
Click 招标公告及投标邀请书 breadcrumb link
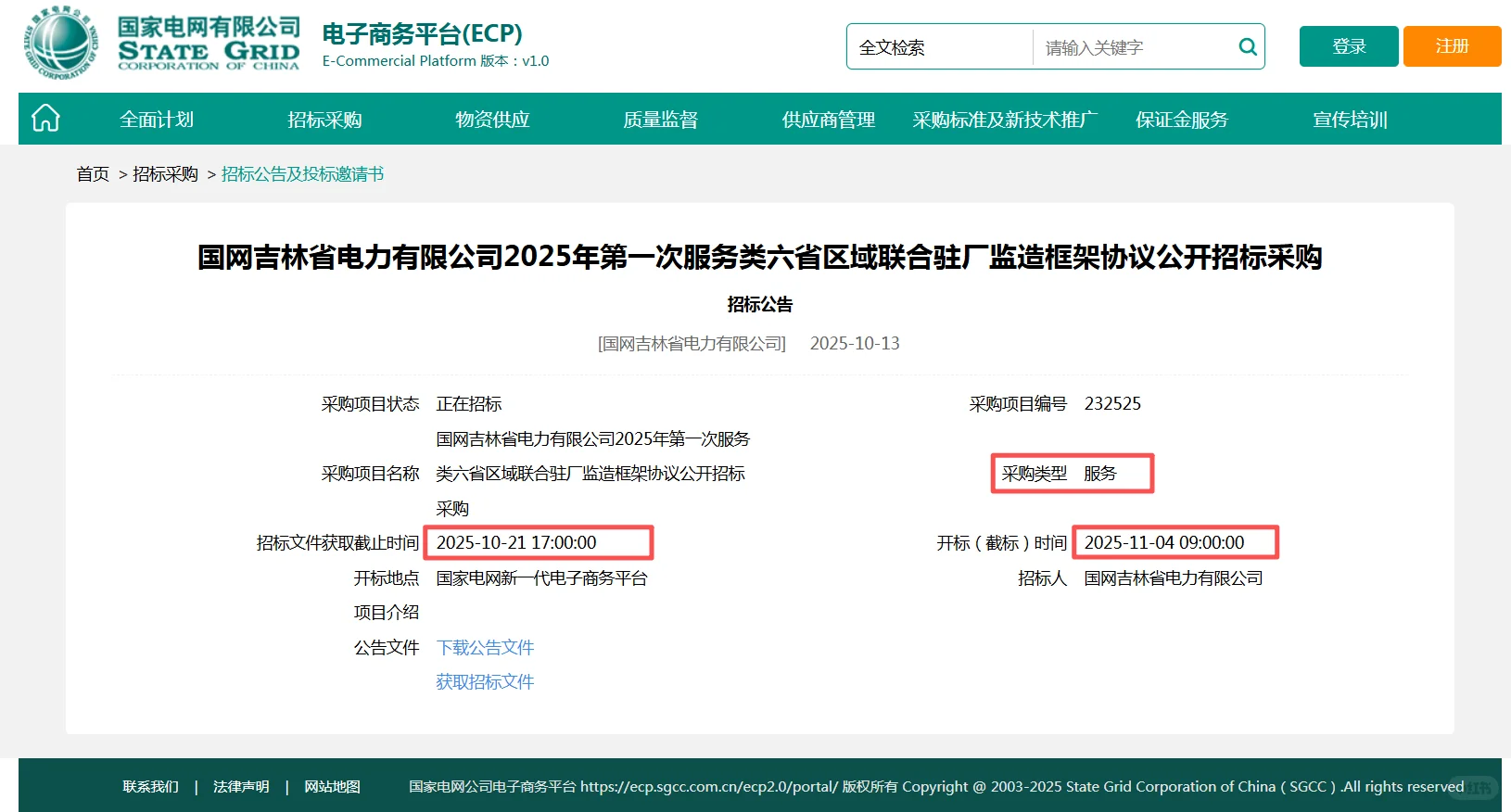pyautogui.click(x=302, y=174)
